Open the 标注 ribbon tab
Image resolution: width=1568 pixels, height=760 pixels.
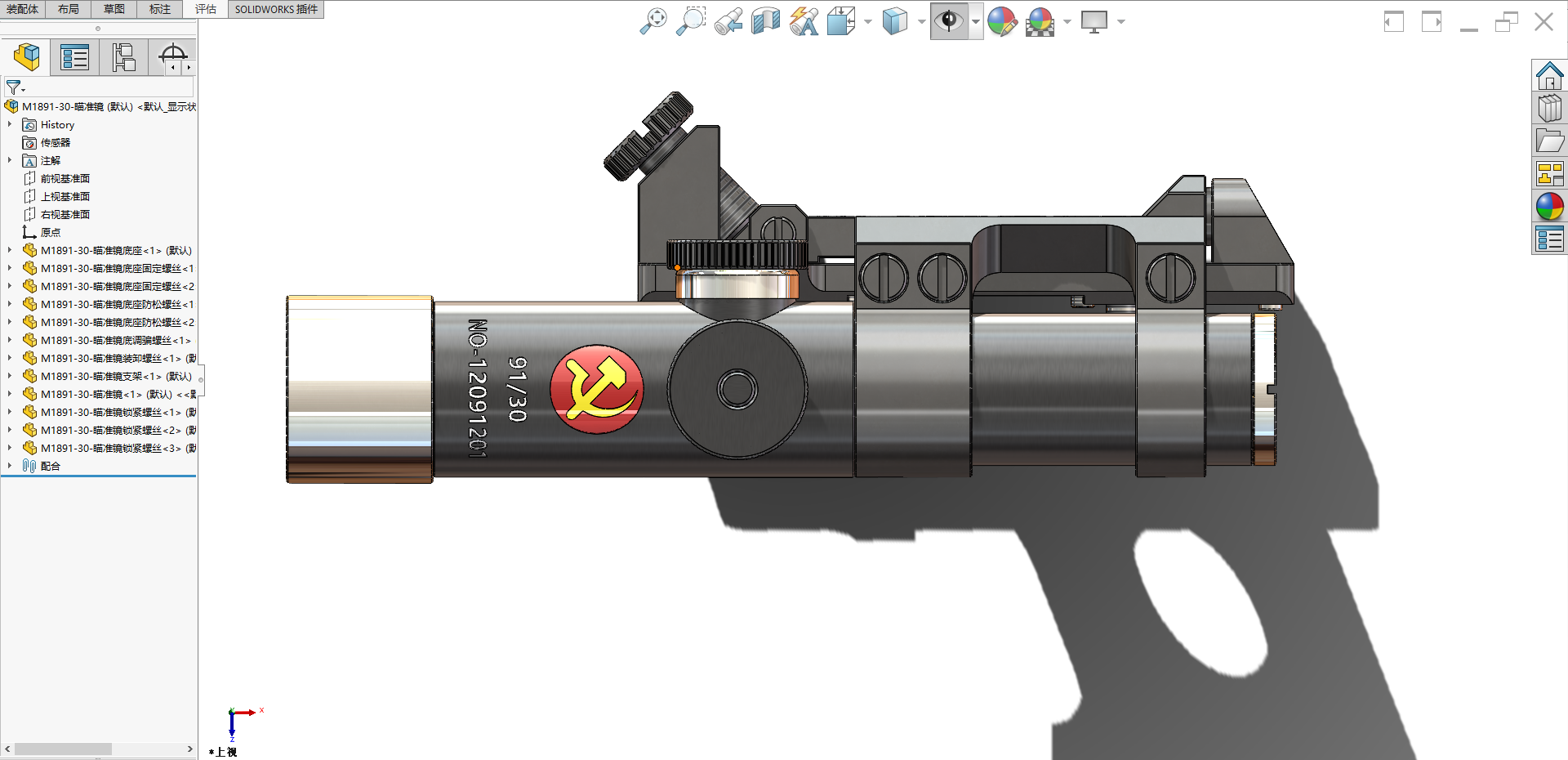(x=160, y=9)
